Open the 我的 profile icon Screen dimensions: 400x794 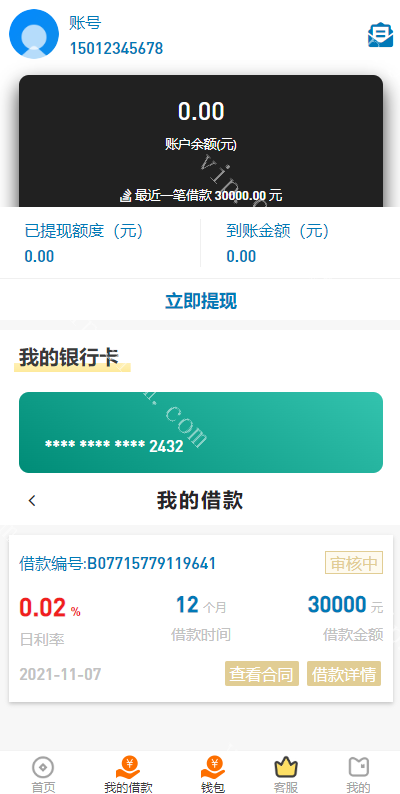tap(358, 768)
